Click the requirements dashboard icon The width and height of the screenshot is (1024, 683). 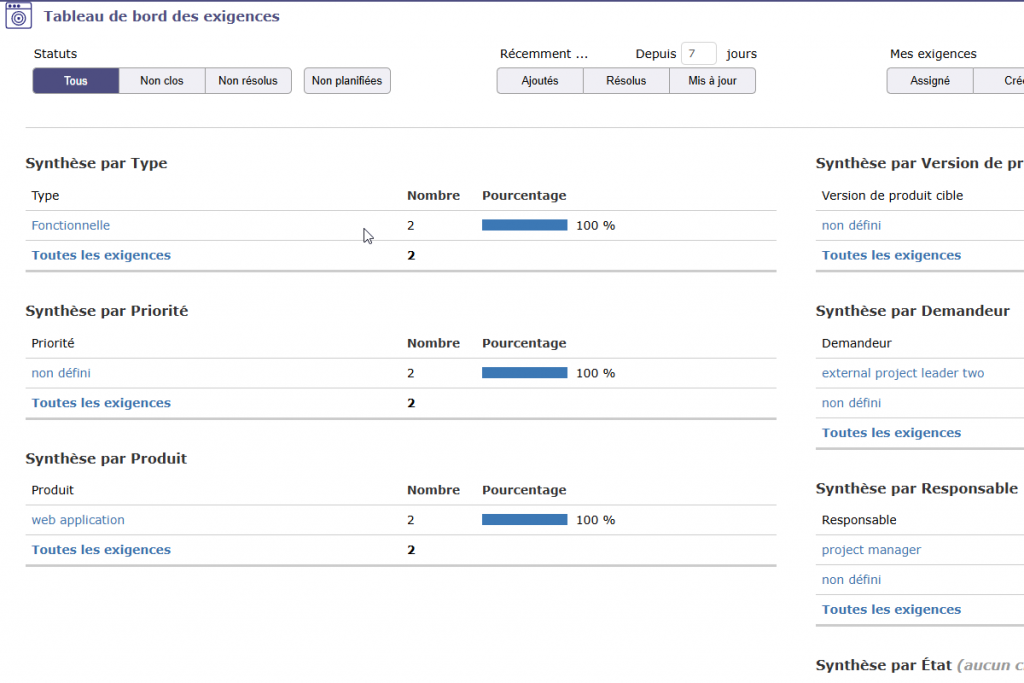point(18,16)
